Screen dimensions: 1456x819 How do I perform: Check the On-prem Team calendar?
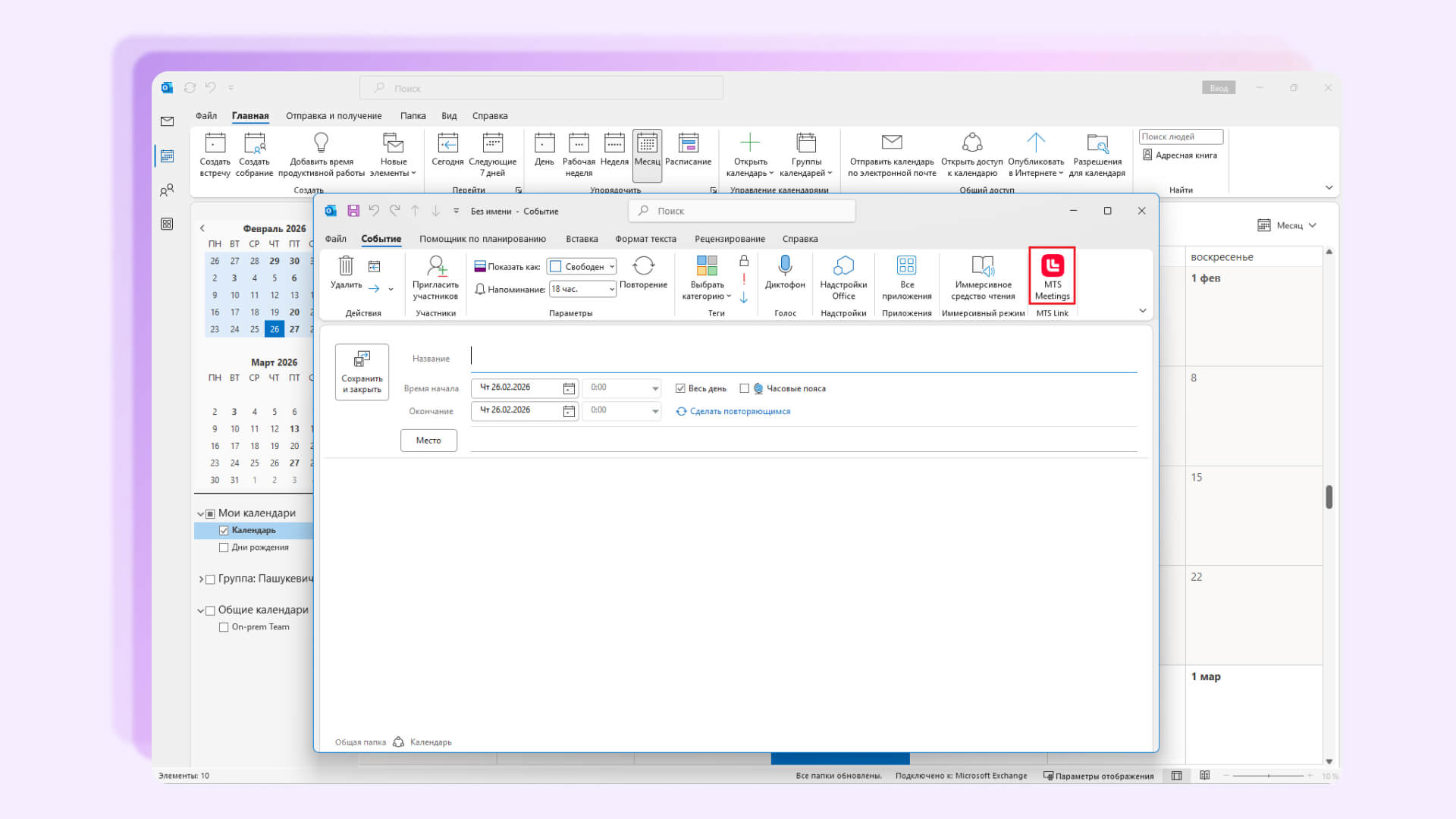[224, 627]
